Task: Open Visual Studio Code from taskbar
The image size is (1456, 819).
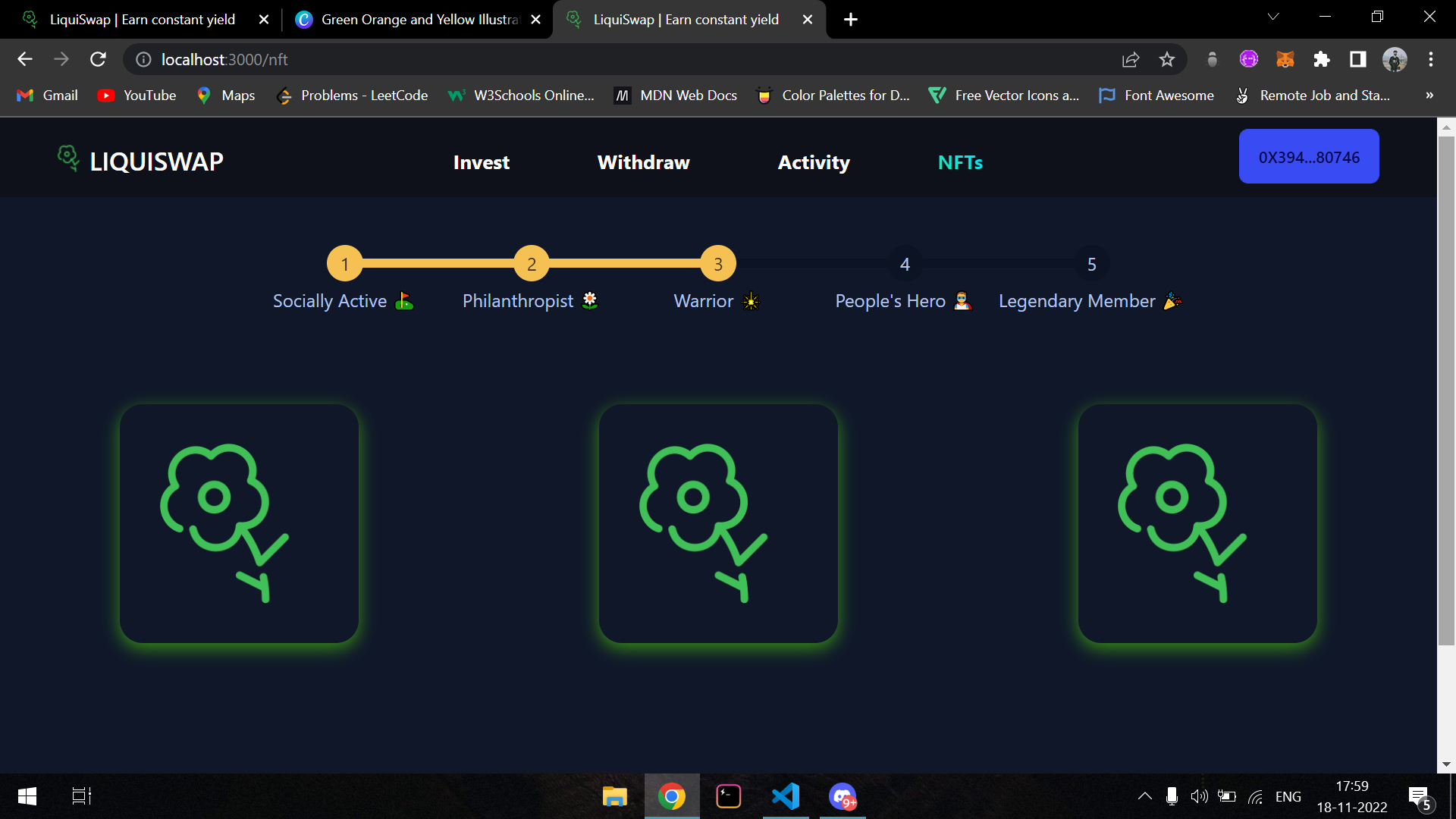Action: (x=786, y=796)
